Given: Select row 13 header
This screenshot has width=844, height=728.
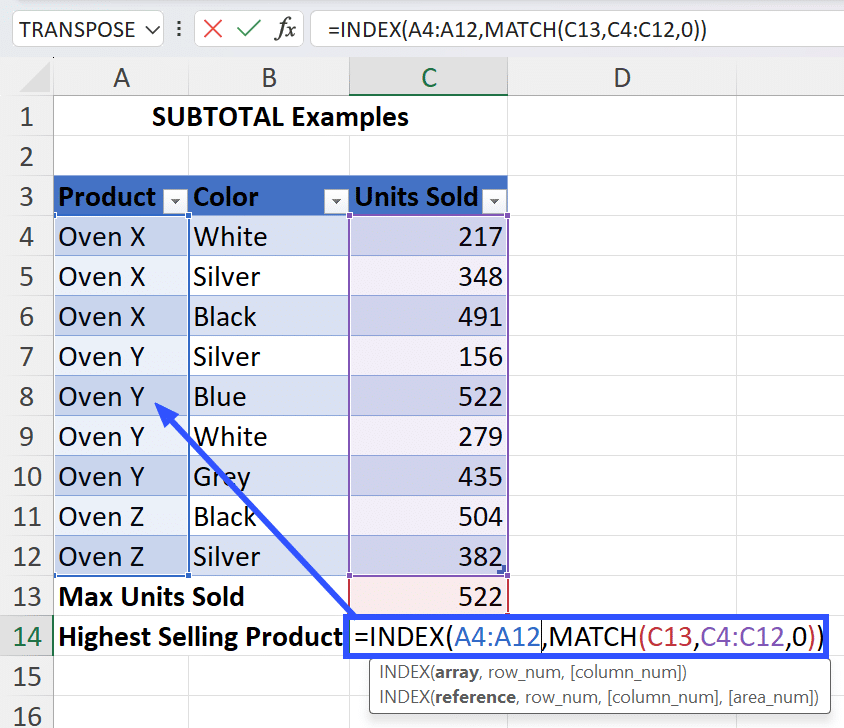Looking at the screenshot, I should click(26, 597).
